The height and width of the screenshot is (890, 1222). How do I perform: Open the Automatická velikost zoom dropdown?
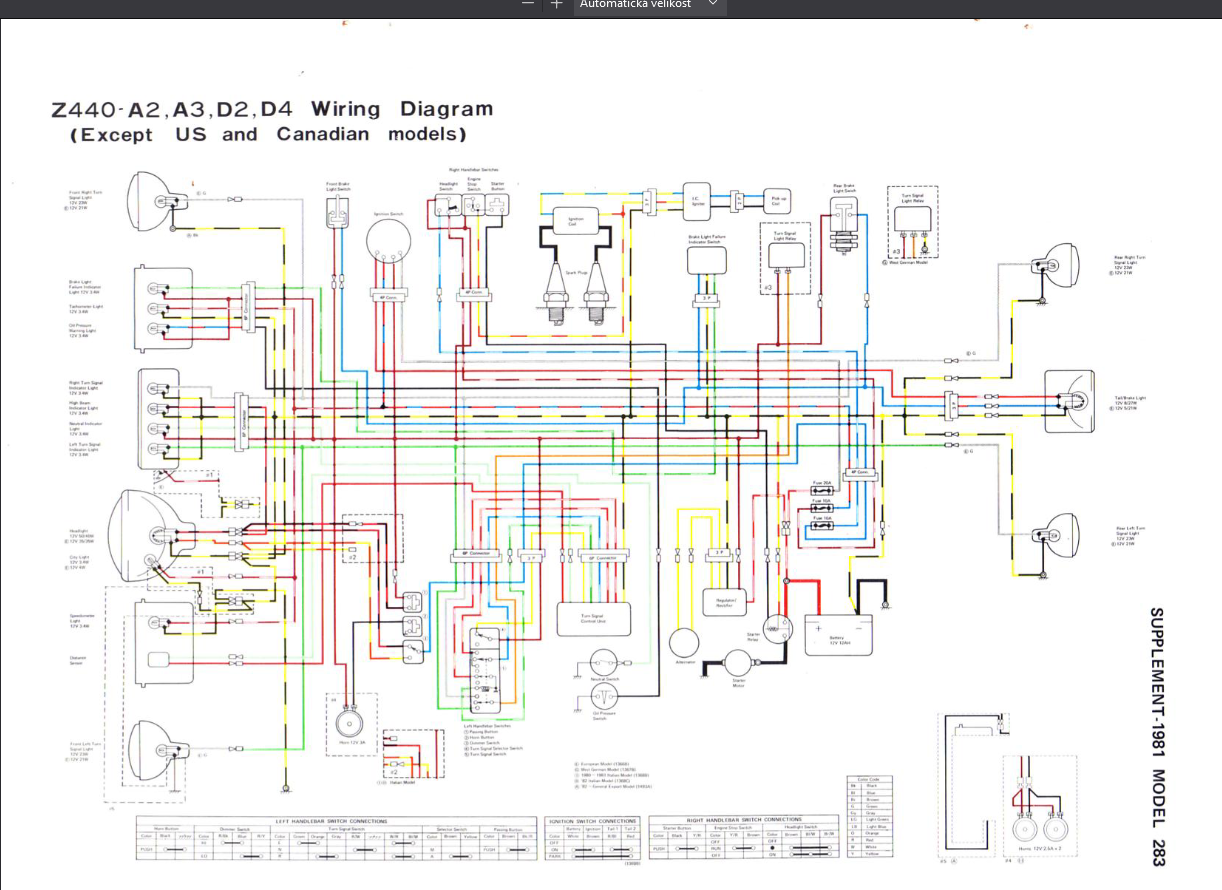click(649, 4)
